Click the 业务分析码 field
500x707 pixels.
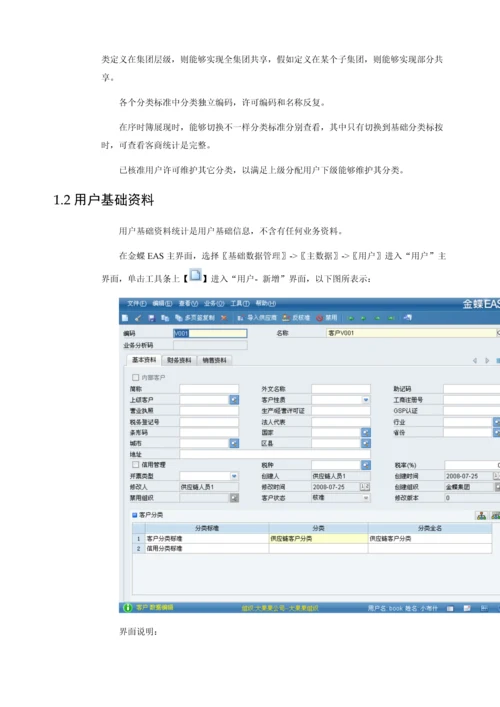pyautogui.click(x=210, y=345)
